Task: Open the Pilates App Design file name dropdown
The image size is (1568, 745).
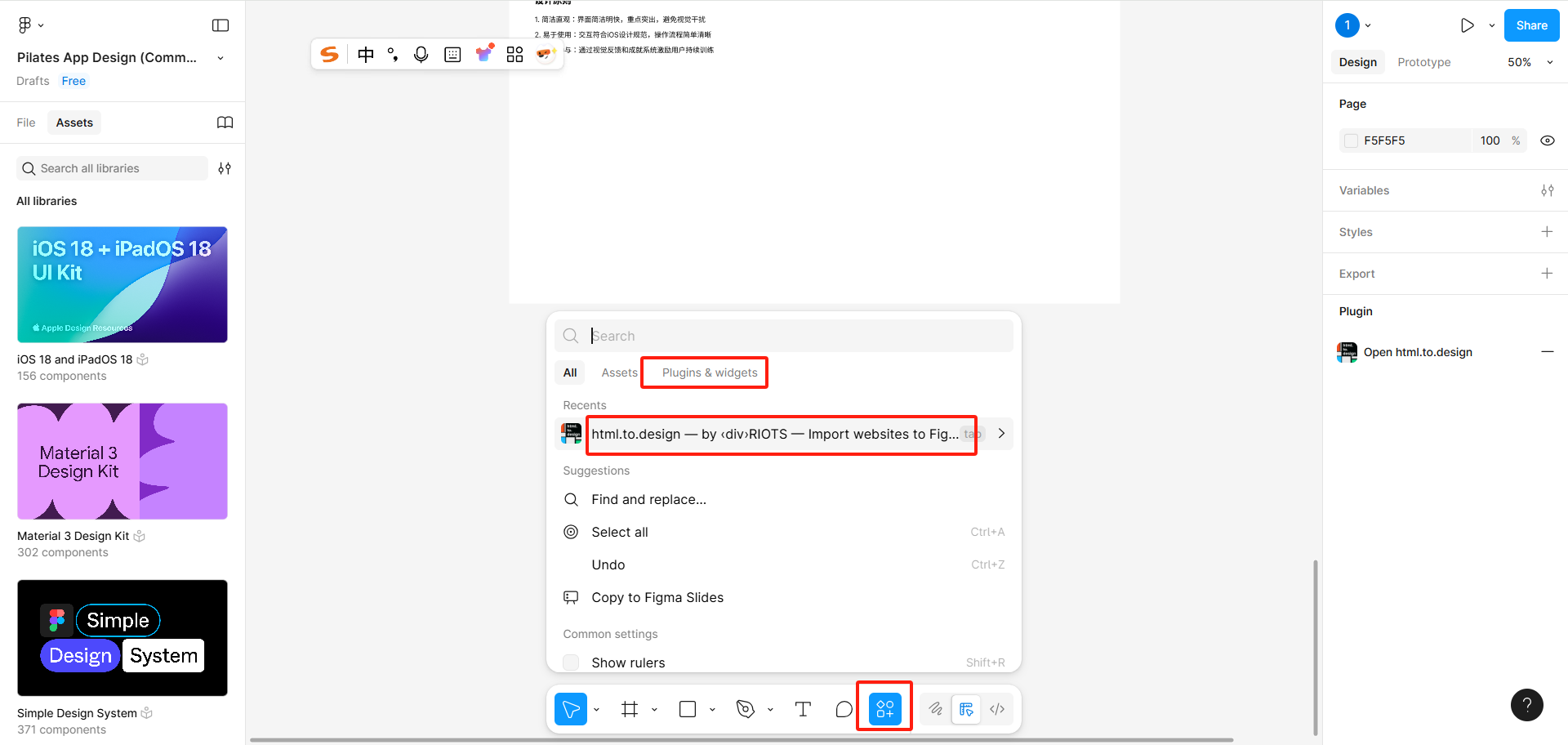Action: [220, 58]
